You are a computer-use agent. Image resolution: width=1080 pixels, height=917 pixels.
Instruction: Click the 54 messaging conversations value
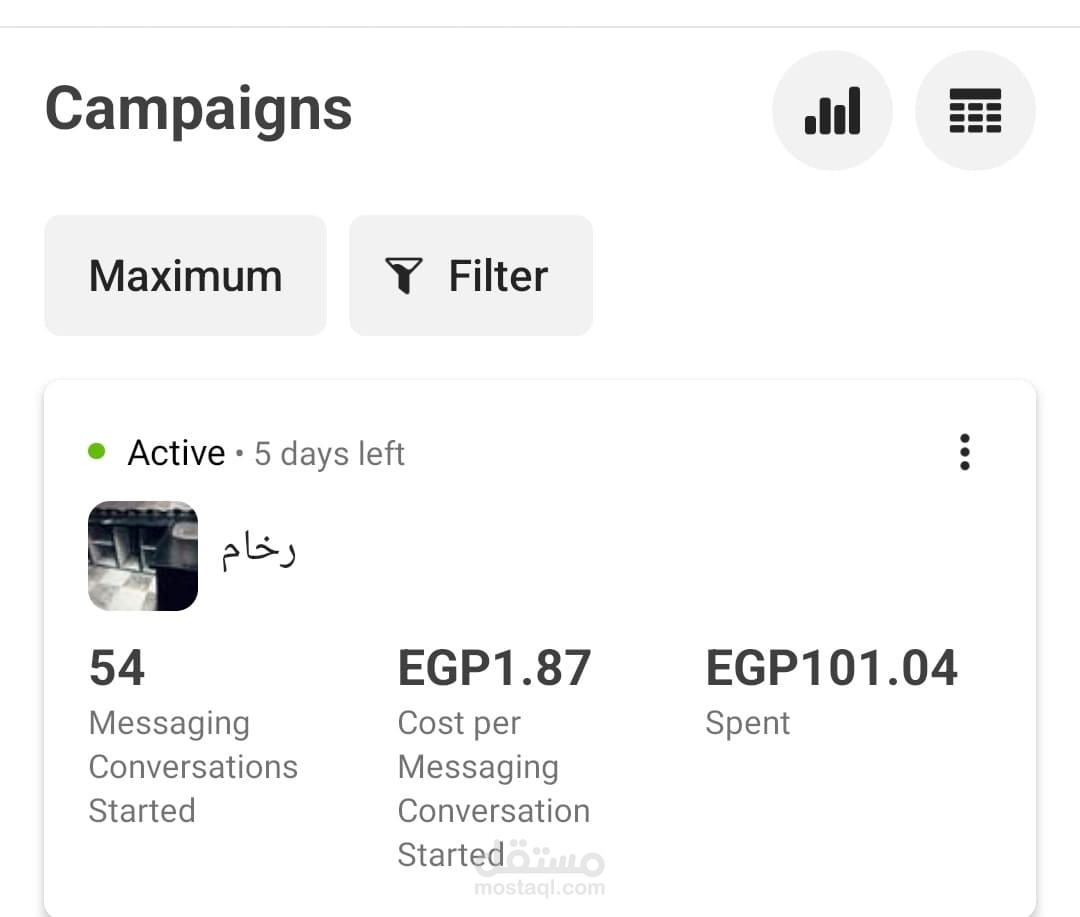click(117, 668)
